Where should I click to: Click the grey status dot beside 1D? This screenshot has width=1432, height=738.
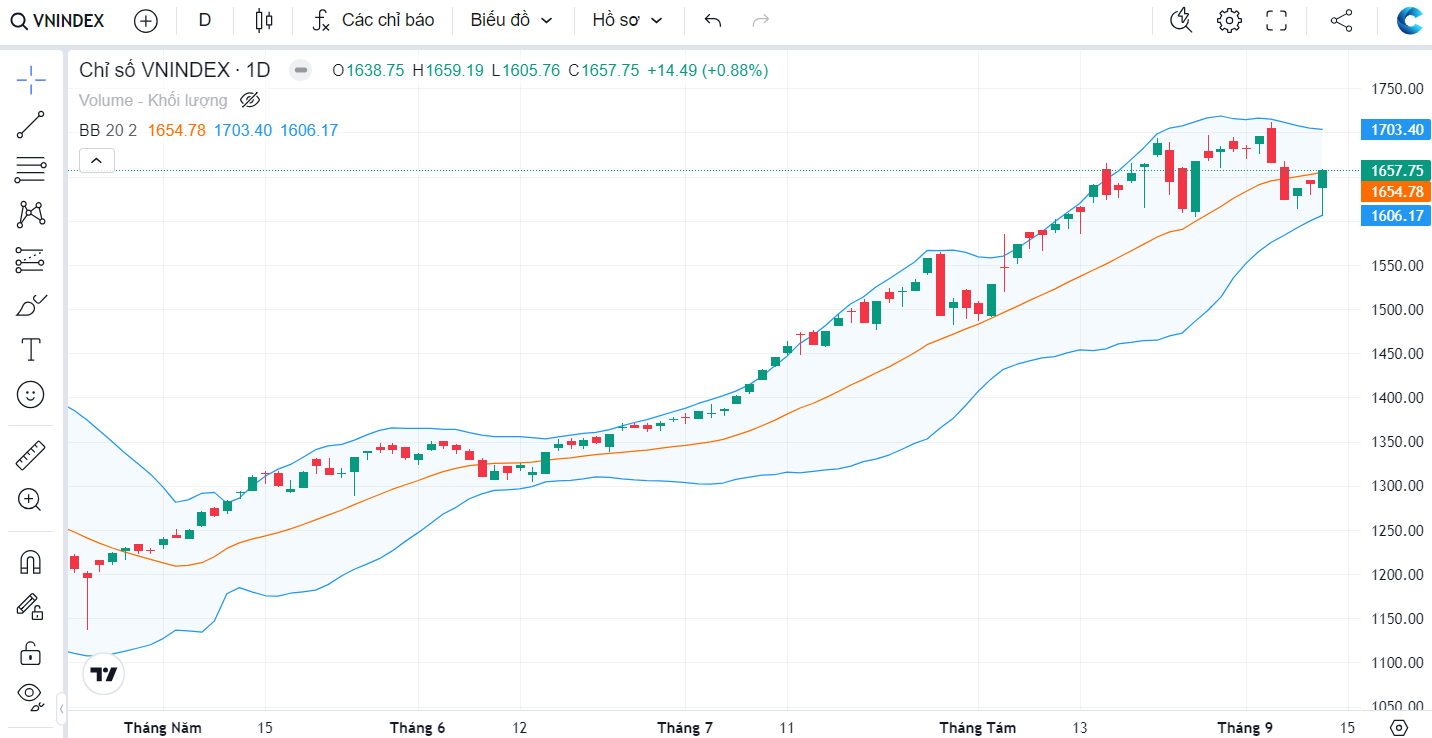click(x=300, y=70)
